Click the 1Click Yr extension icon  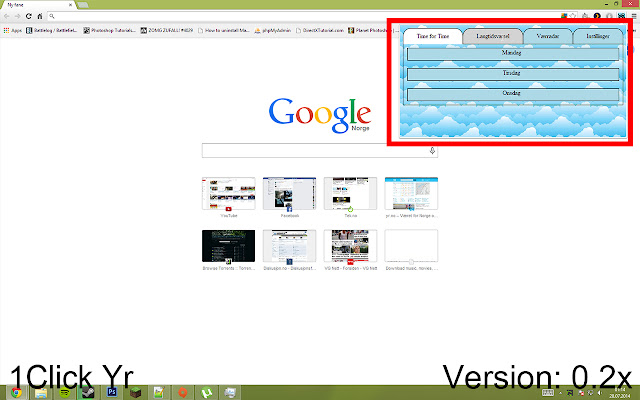(621, 16)
